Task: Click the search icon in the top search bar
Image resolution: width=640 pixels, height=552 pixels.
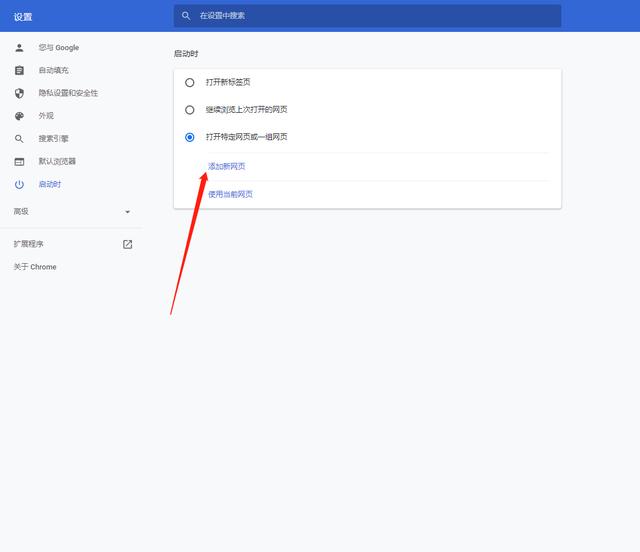Action: [186, 16]
